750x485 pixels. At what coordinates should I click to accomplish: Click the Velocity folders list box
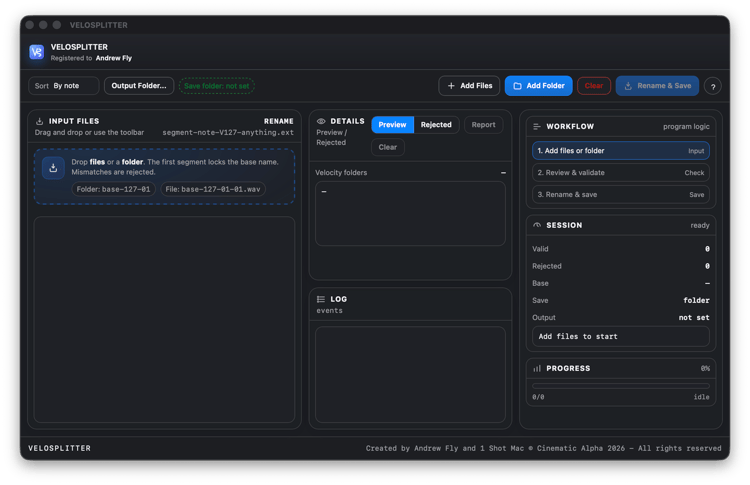point(410,213)
